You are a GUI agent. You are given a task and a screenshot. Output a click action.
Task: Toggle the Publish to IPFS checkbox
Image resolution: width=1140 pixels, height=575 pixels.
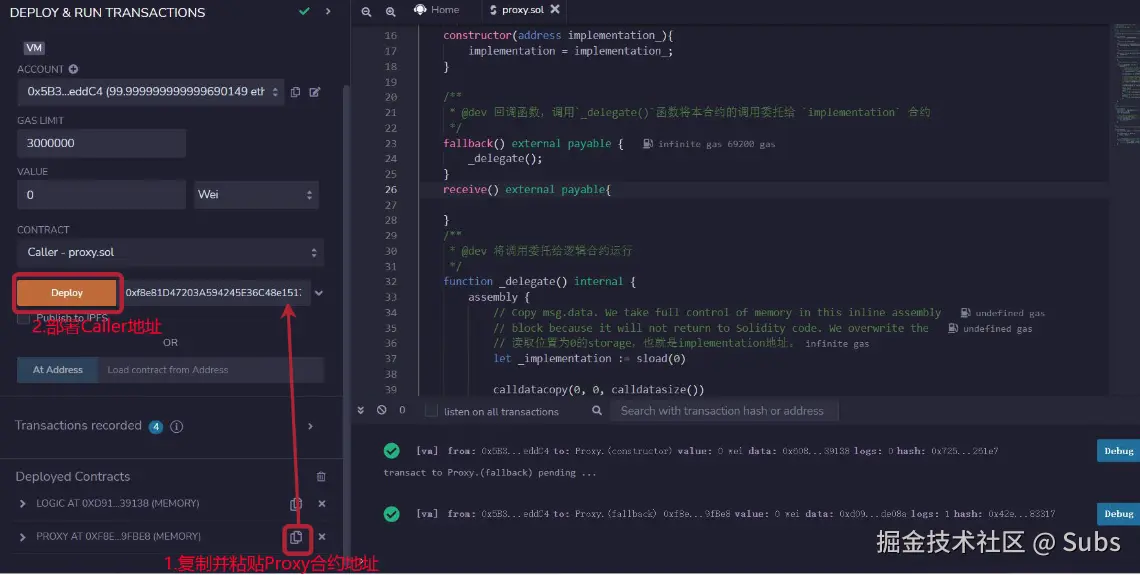click(x=23, y=318)
